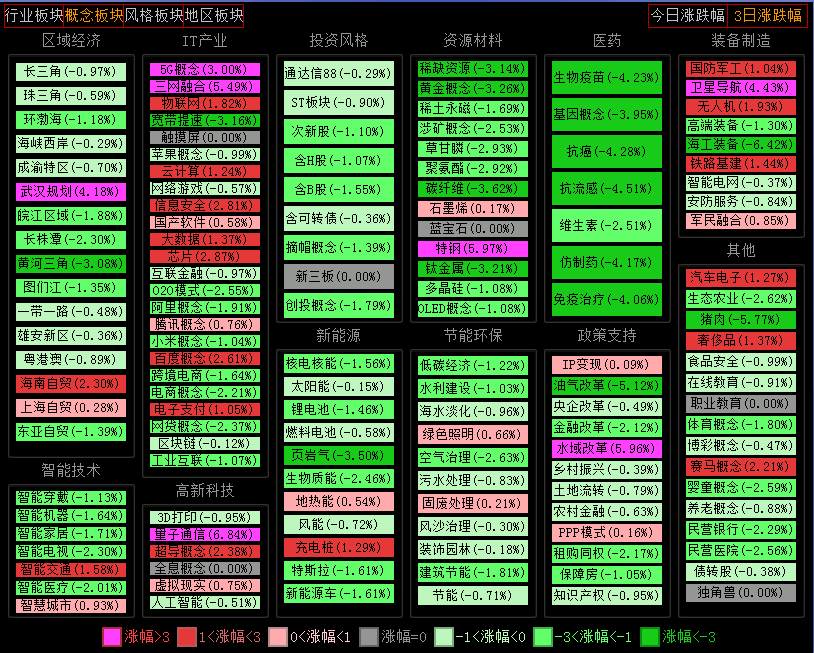Open the 芯片 (2.87%) block
The image size is (814, 653).
click(x=205, y=256)
